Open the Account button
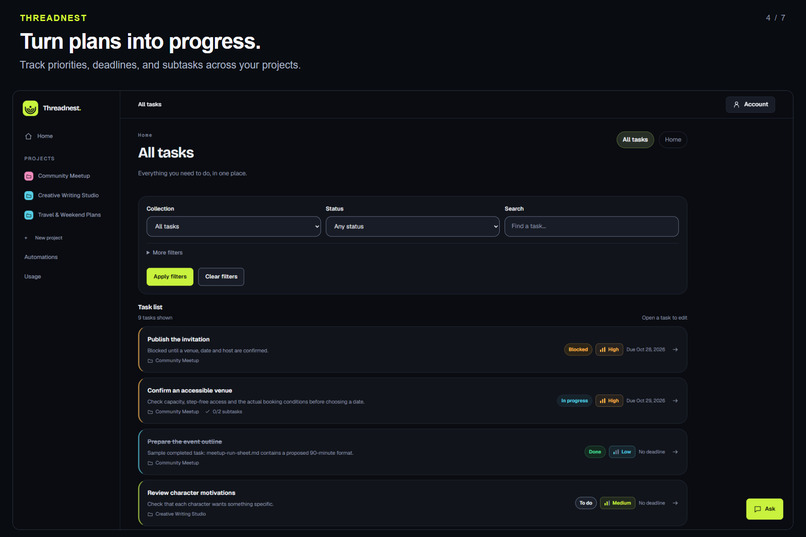The width and height of the screenshot is (806, 537). [750, 104]
